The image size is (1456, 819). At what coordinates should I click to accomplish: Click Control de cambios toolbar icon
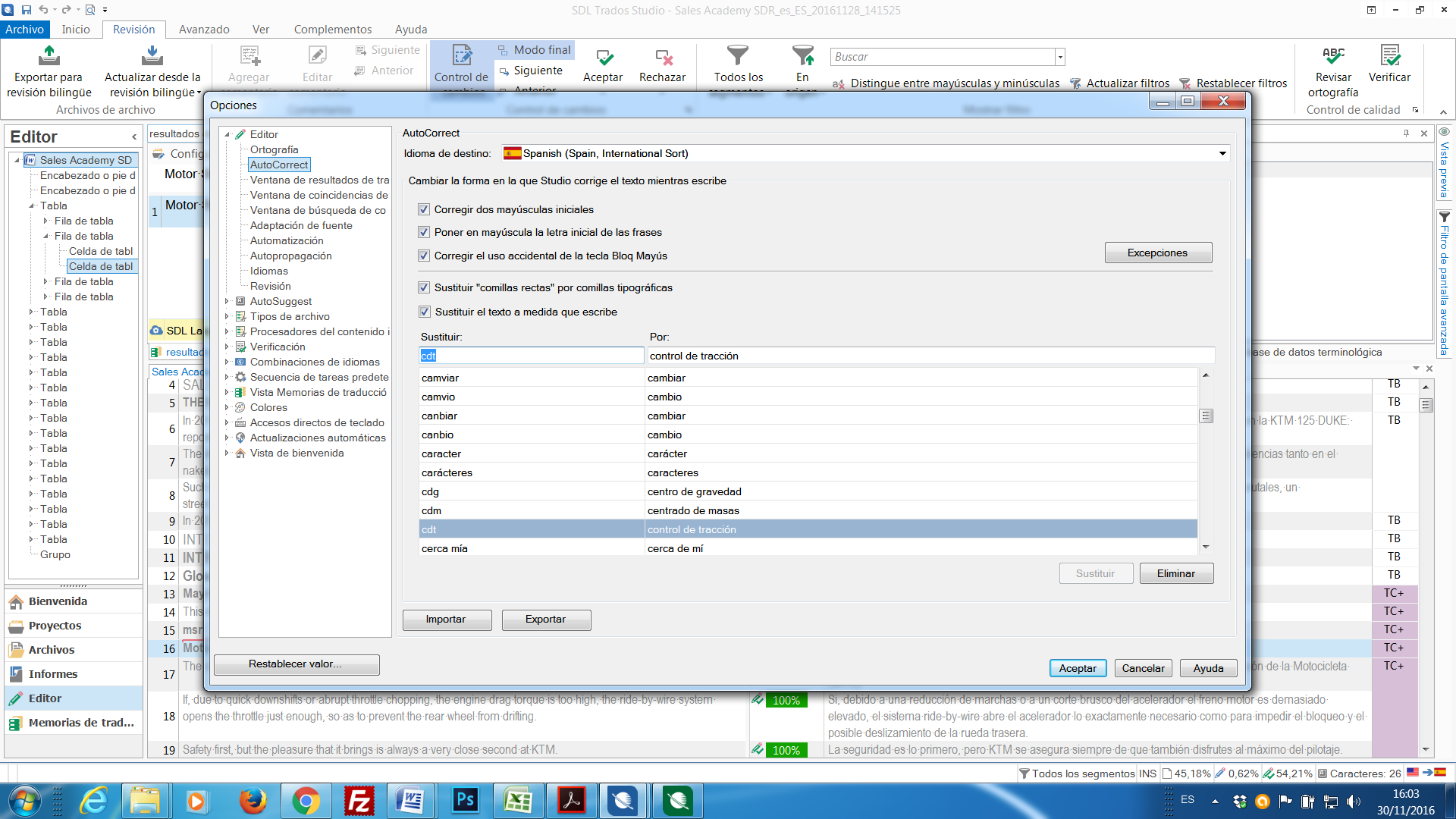pos(462,55)
